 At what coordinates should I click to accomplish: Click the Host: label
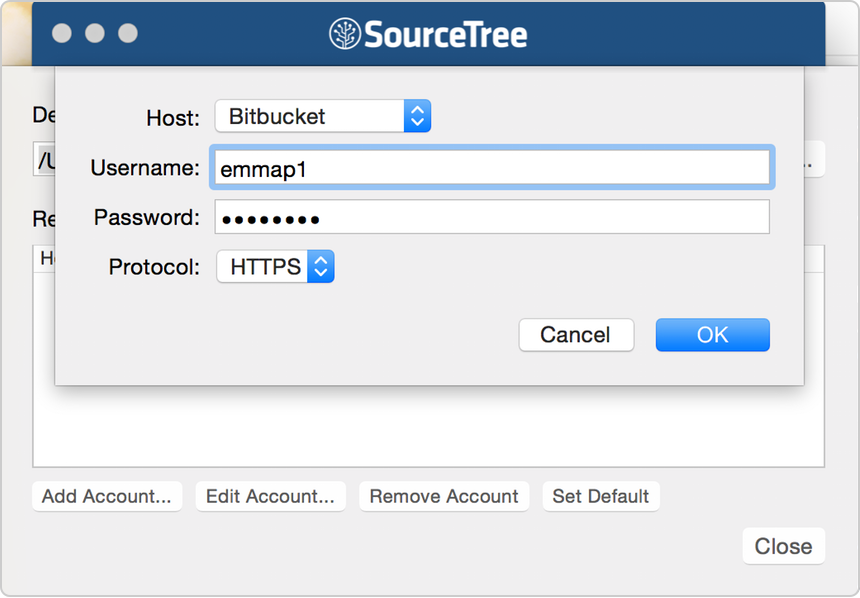pyautogui.click(x=173, y=118)
